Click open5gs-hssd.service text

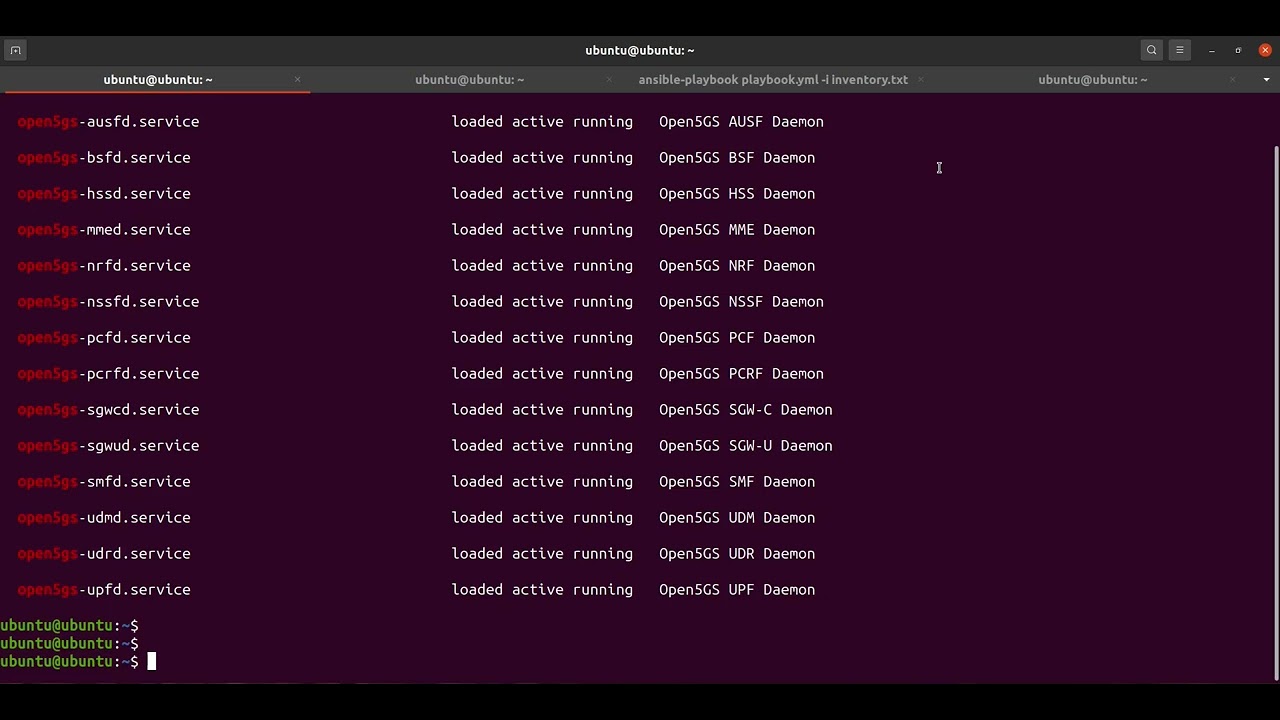click(x=104, y=194)
